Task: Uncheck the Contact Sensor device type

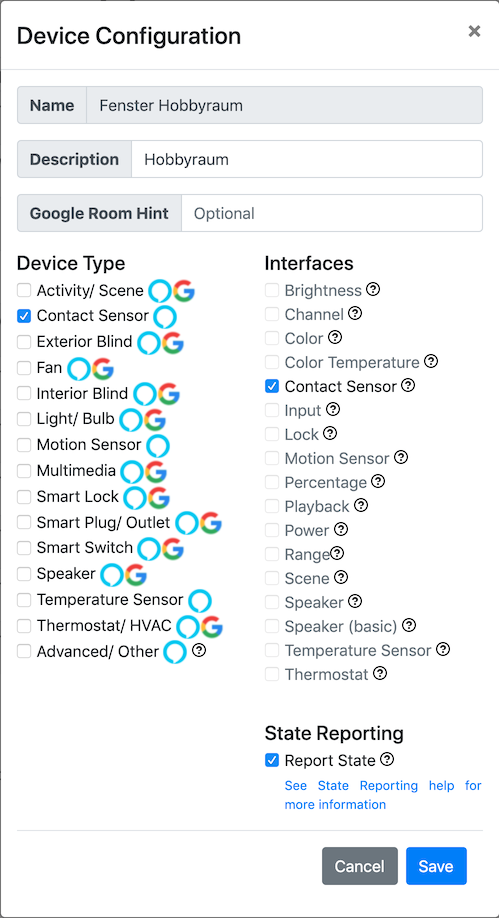Action: tap(24, 316)
